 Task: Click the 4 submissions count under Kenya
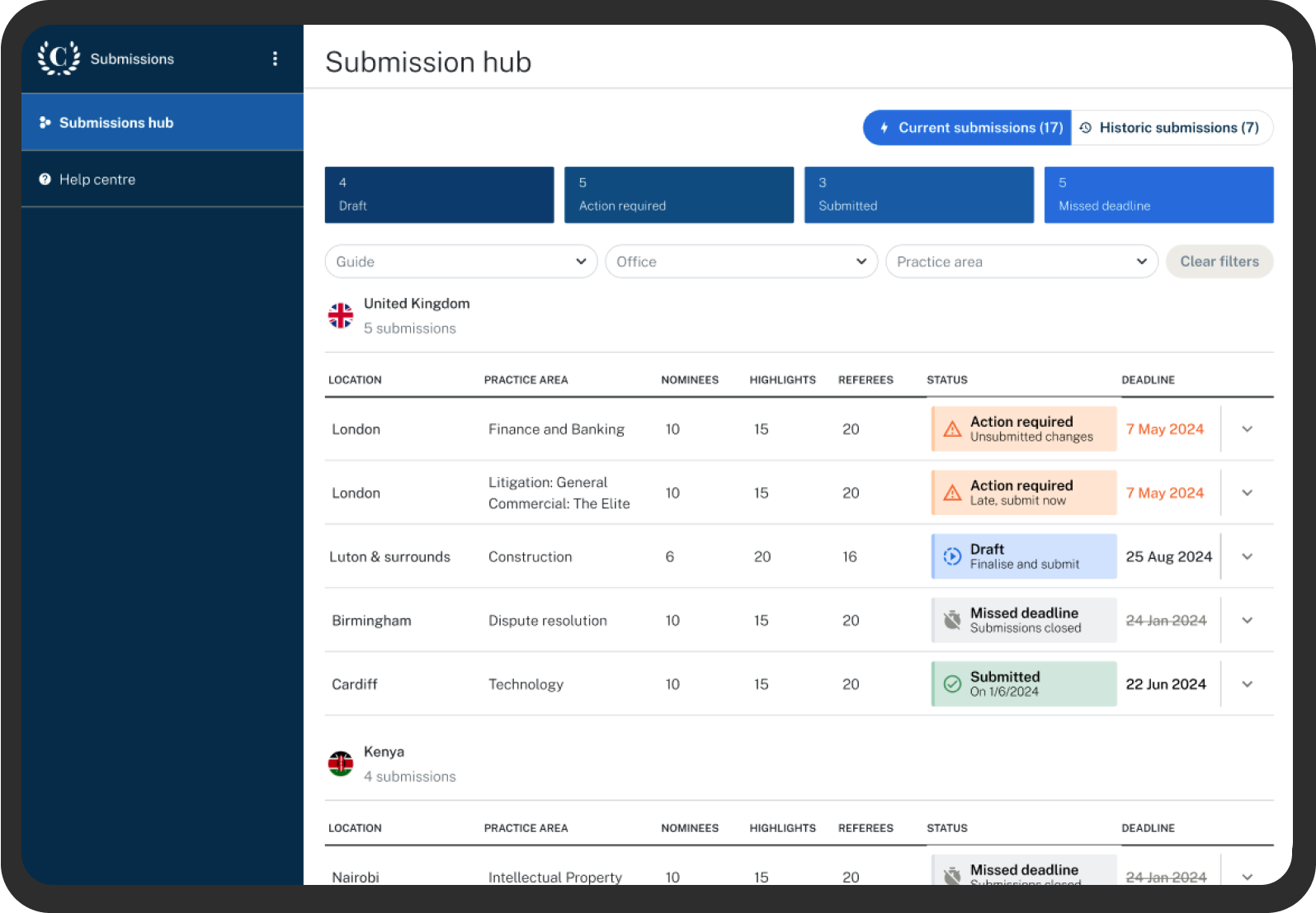pos(409,777)
